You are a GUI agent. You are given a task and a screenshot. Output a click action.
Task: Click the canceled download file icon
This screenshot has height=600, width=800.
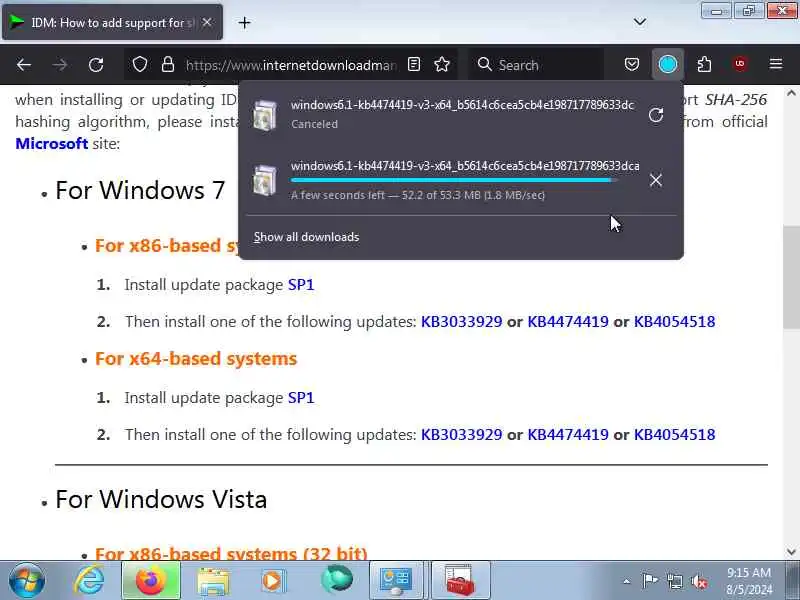click(x=265, y=115)
